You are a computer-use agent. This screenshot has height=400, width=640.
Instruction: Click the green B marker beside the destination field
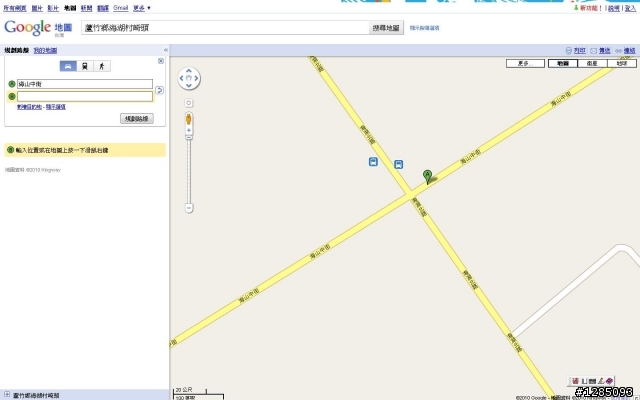click(11, 96)
